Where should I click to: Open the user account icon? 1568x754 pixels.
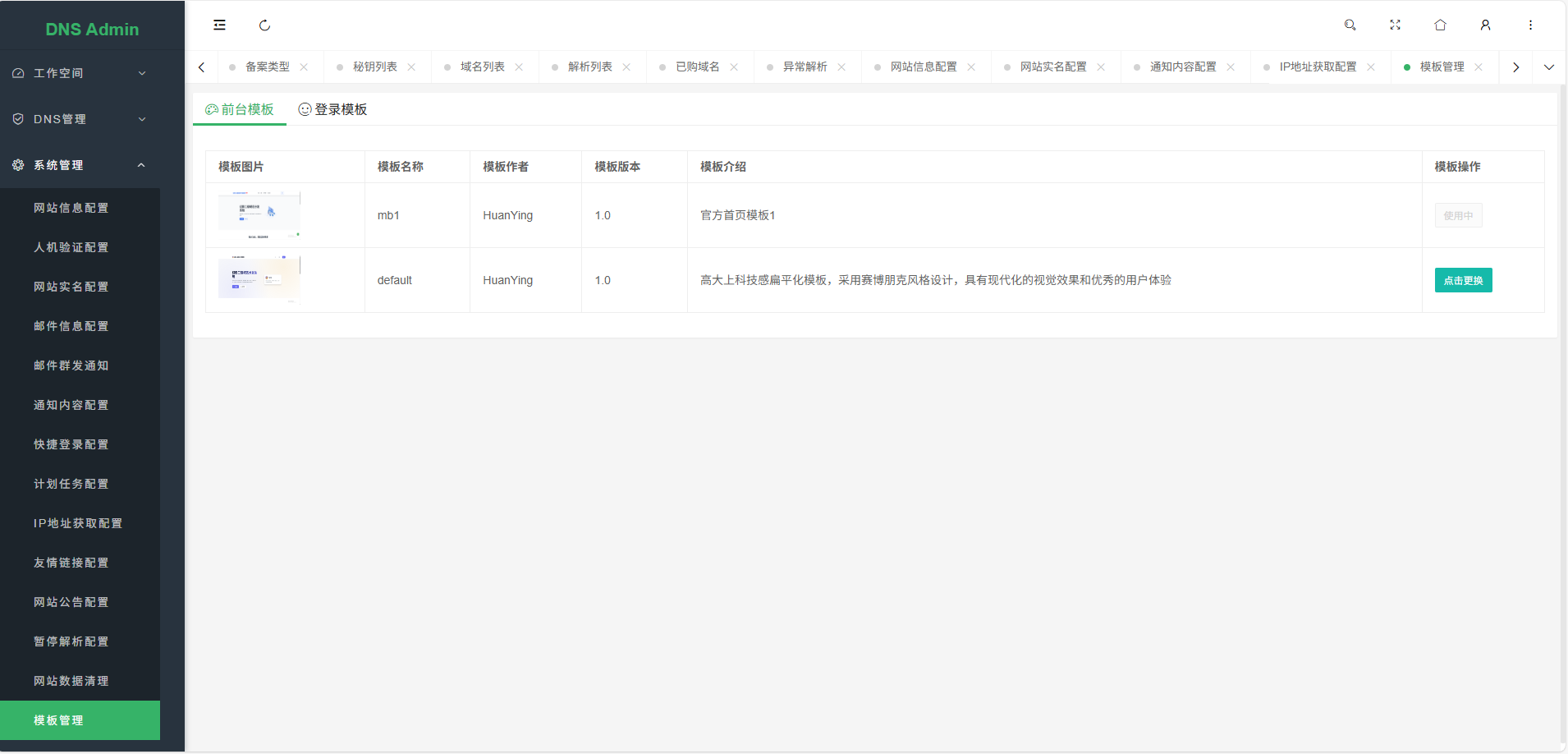pyautogui.click(x=1484, y=25)
